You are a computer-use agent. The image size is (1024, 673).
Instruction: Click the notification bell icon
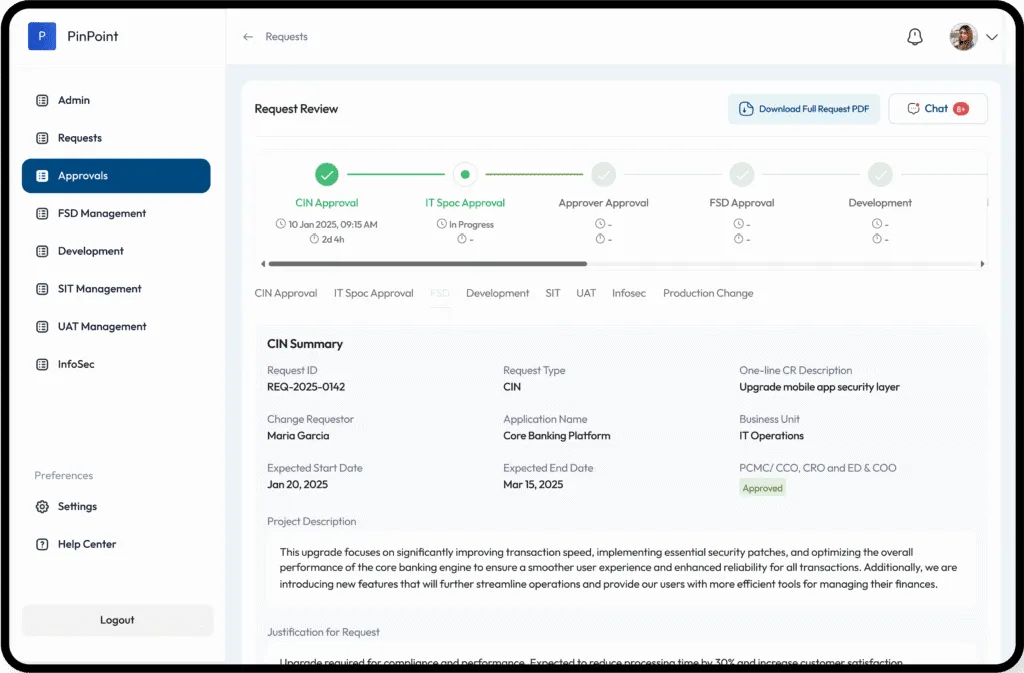click(x=914, y=37)
